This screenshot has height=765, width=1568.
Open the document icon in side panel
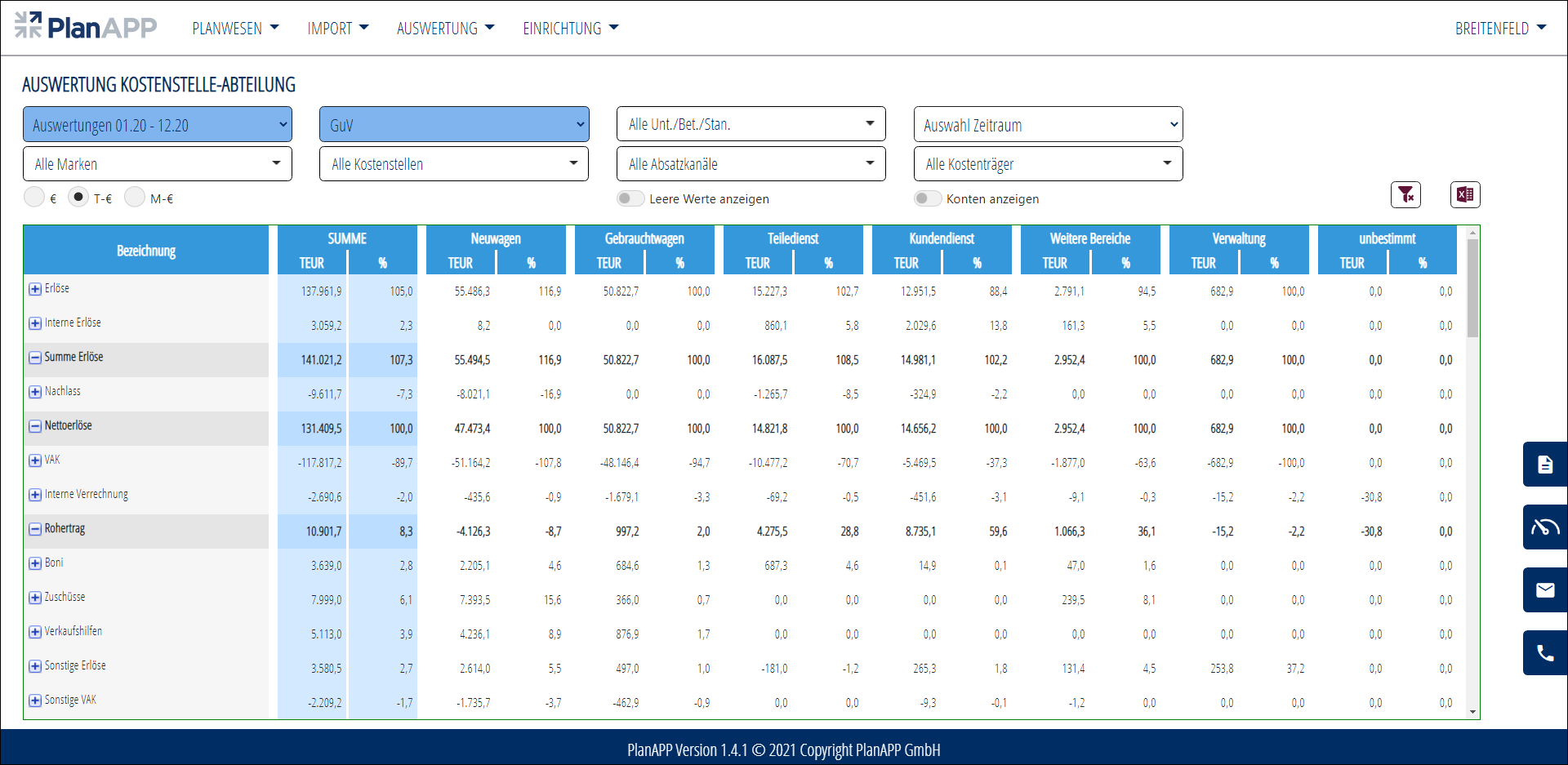coord(1544,465)
